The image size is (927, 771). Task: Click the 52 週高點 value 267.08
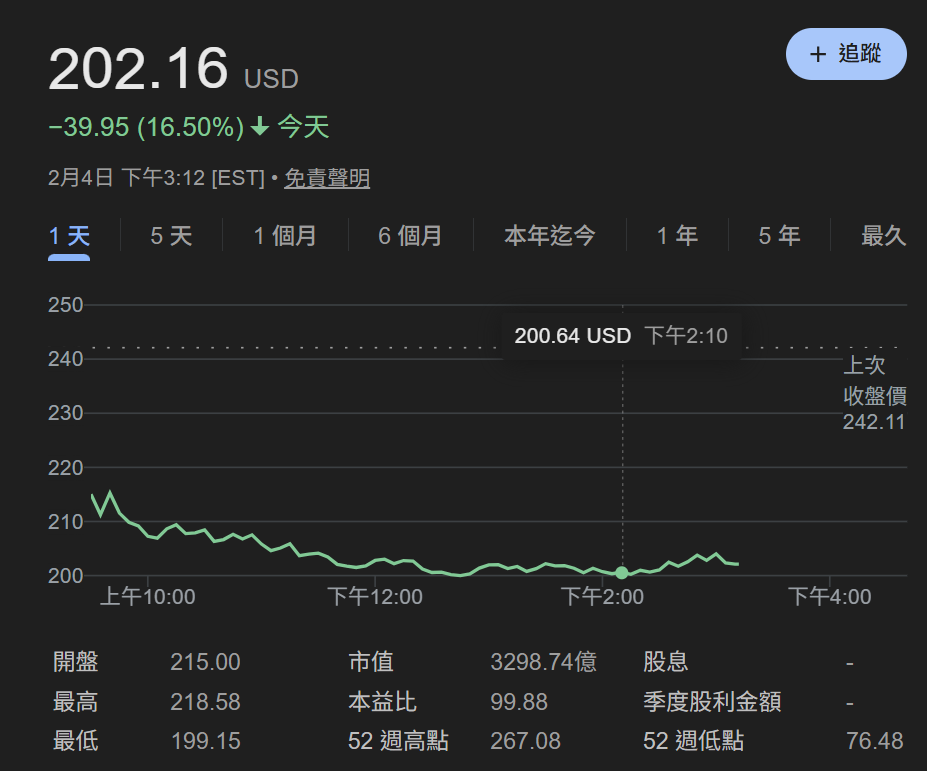tap(525, 741)
